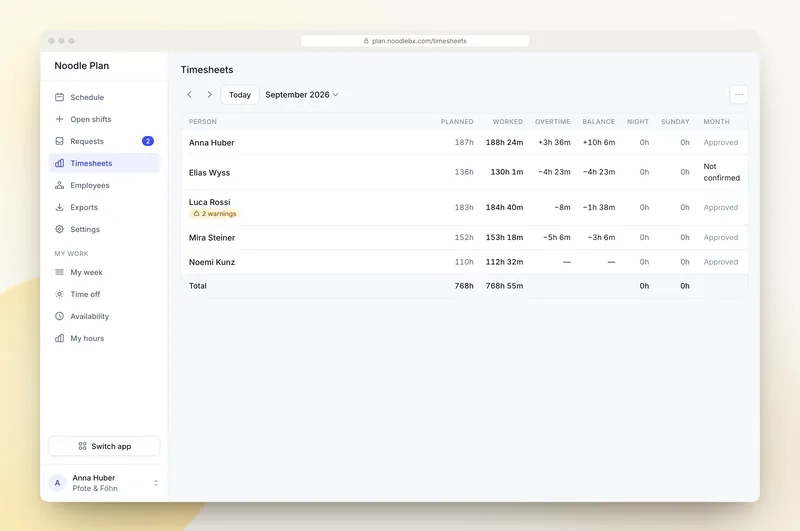Go to the next month arrow

click(x=209, y=94)
